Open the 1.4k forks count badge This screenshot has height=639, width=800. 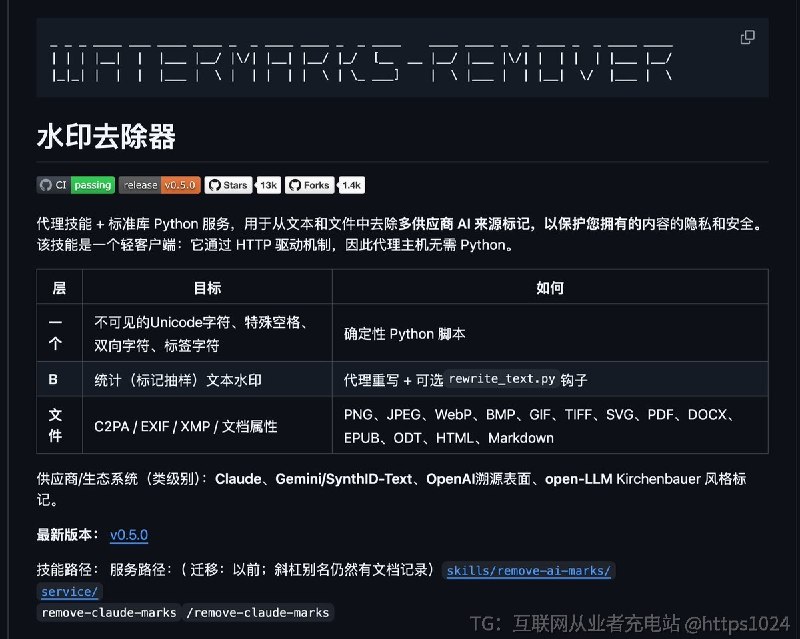[352, 185]
